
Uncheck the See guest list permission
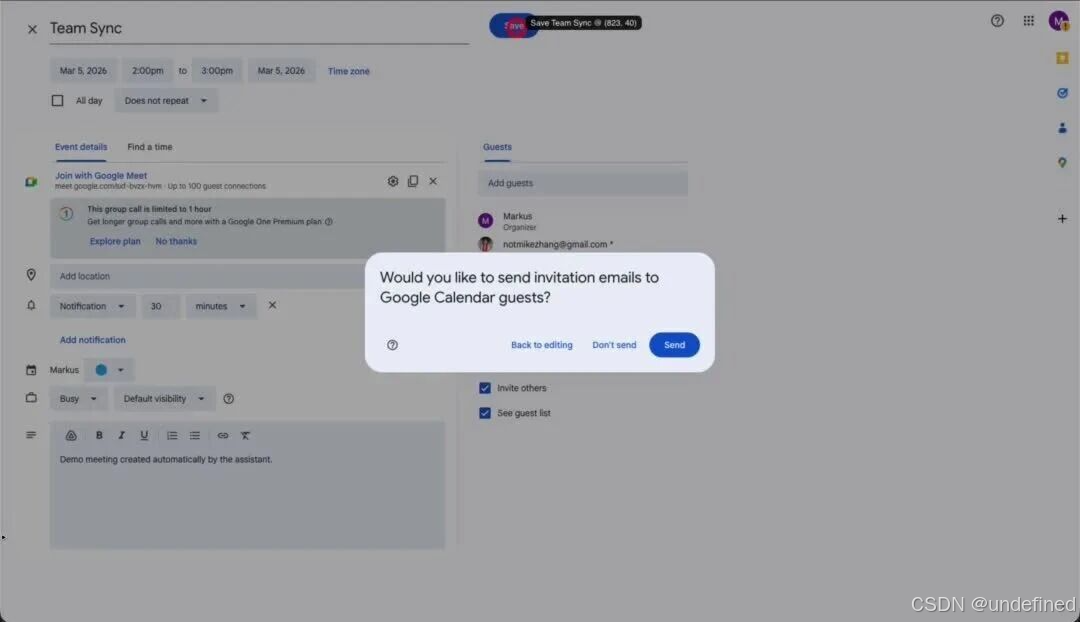pos(485,413)
